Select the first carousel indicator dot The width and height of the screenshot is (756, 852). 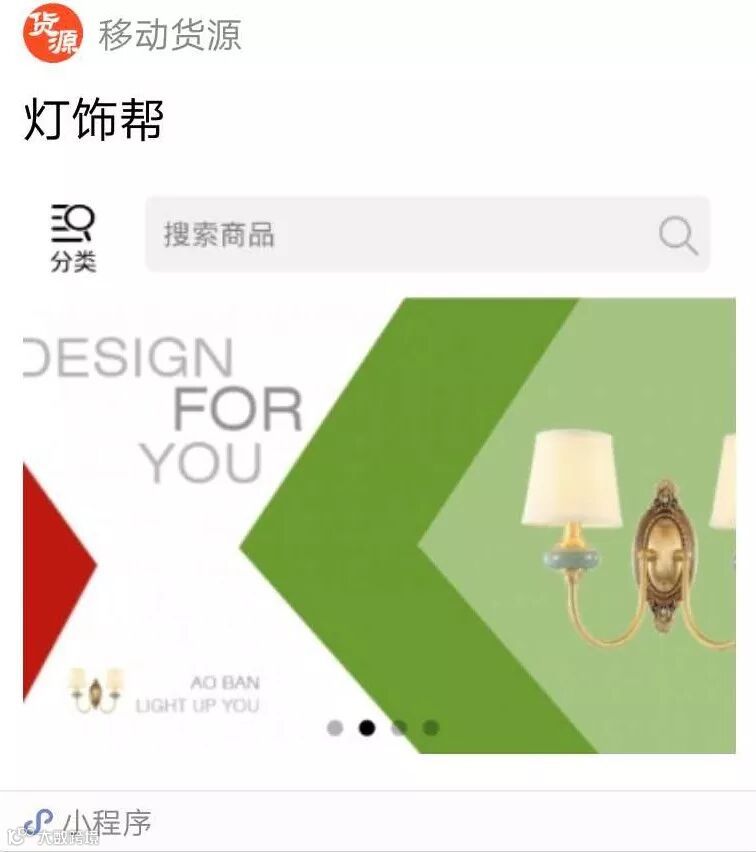pyautogui.click(x=335, y=728)
